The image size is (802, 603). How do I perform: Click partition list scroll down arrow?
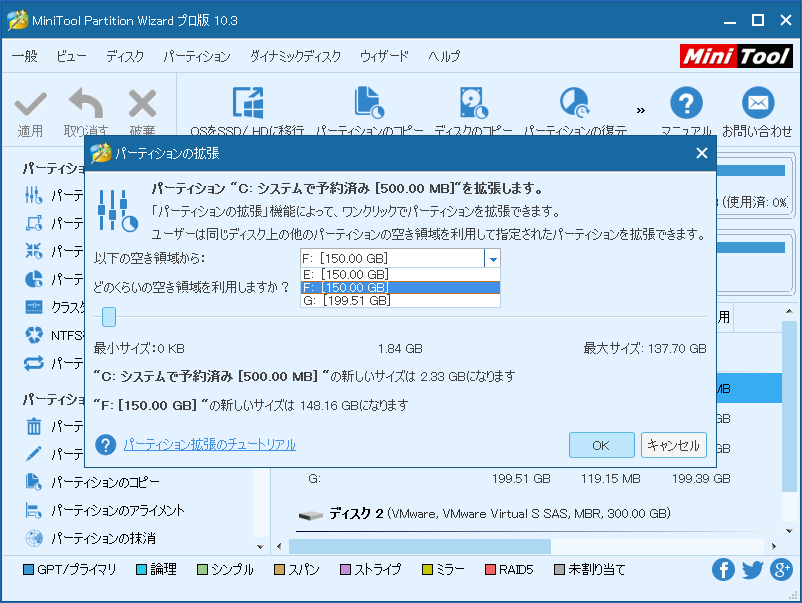pos(789,531)
